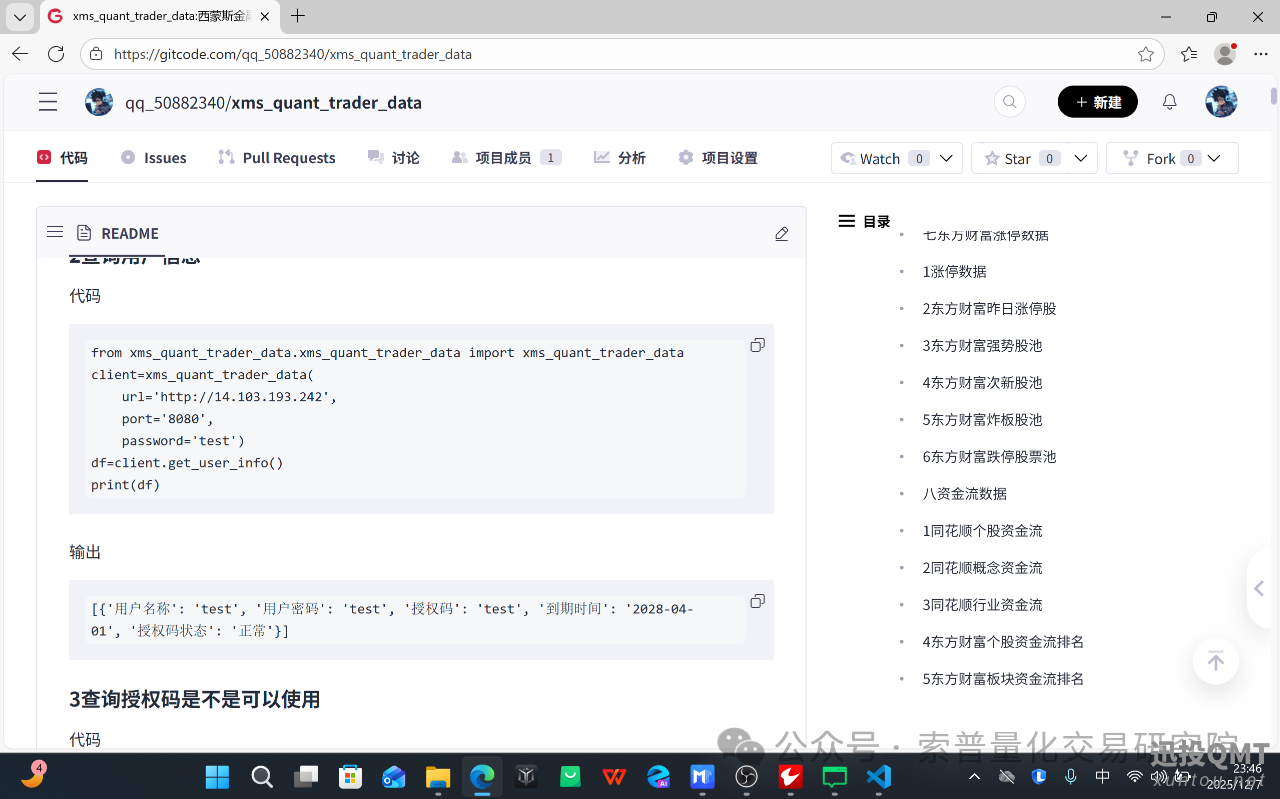
Task: Click the hamburger icon beside README title
Action: pyautogui.click(x=55, y=231)
